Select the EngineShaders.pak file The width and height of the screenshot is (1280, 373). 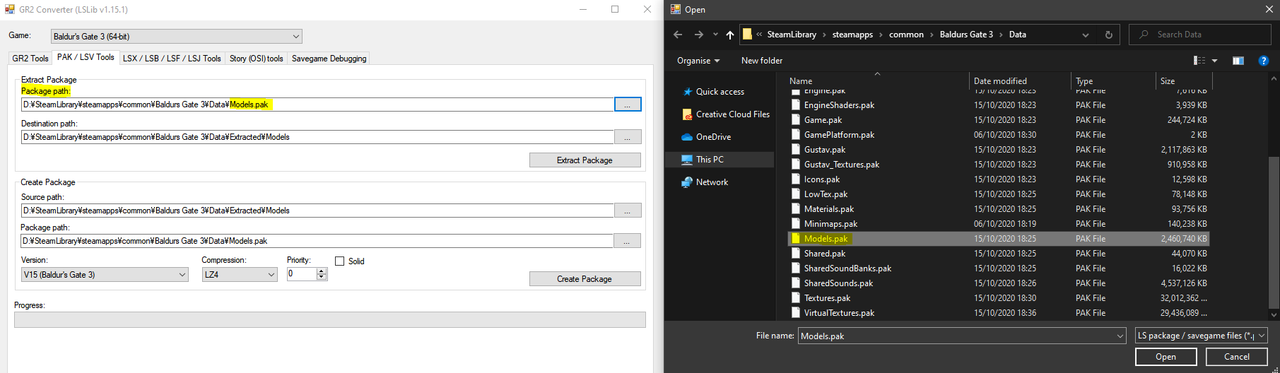pos(999,104)
